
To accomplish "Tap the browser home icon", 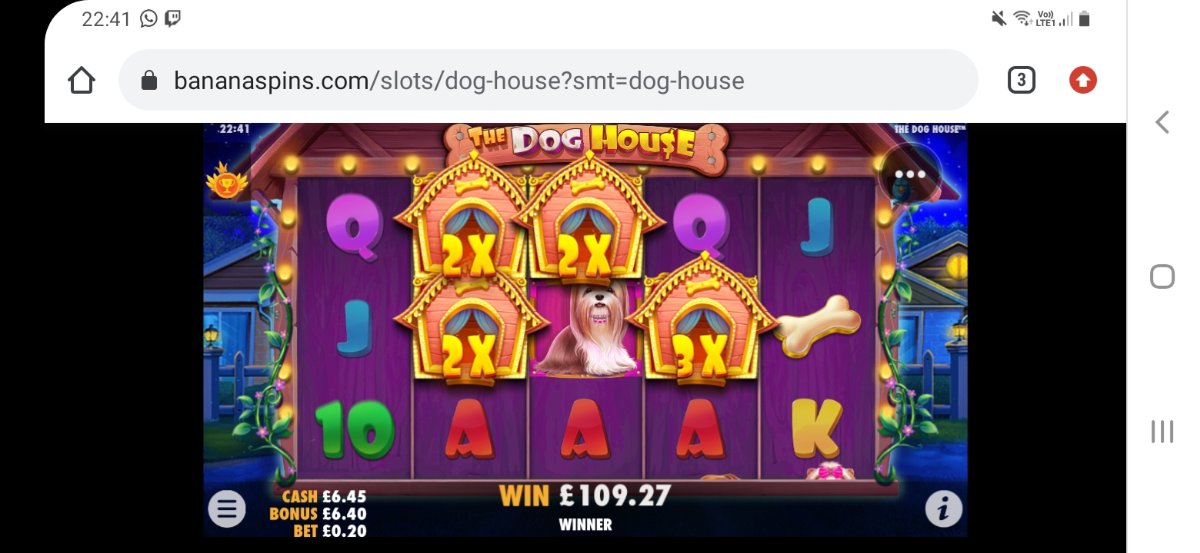I will tap(82, 80).
